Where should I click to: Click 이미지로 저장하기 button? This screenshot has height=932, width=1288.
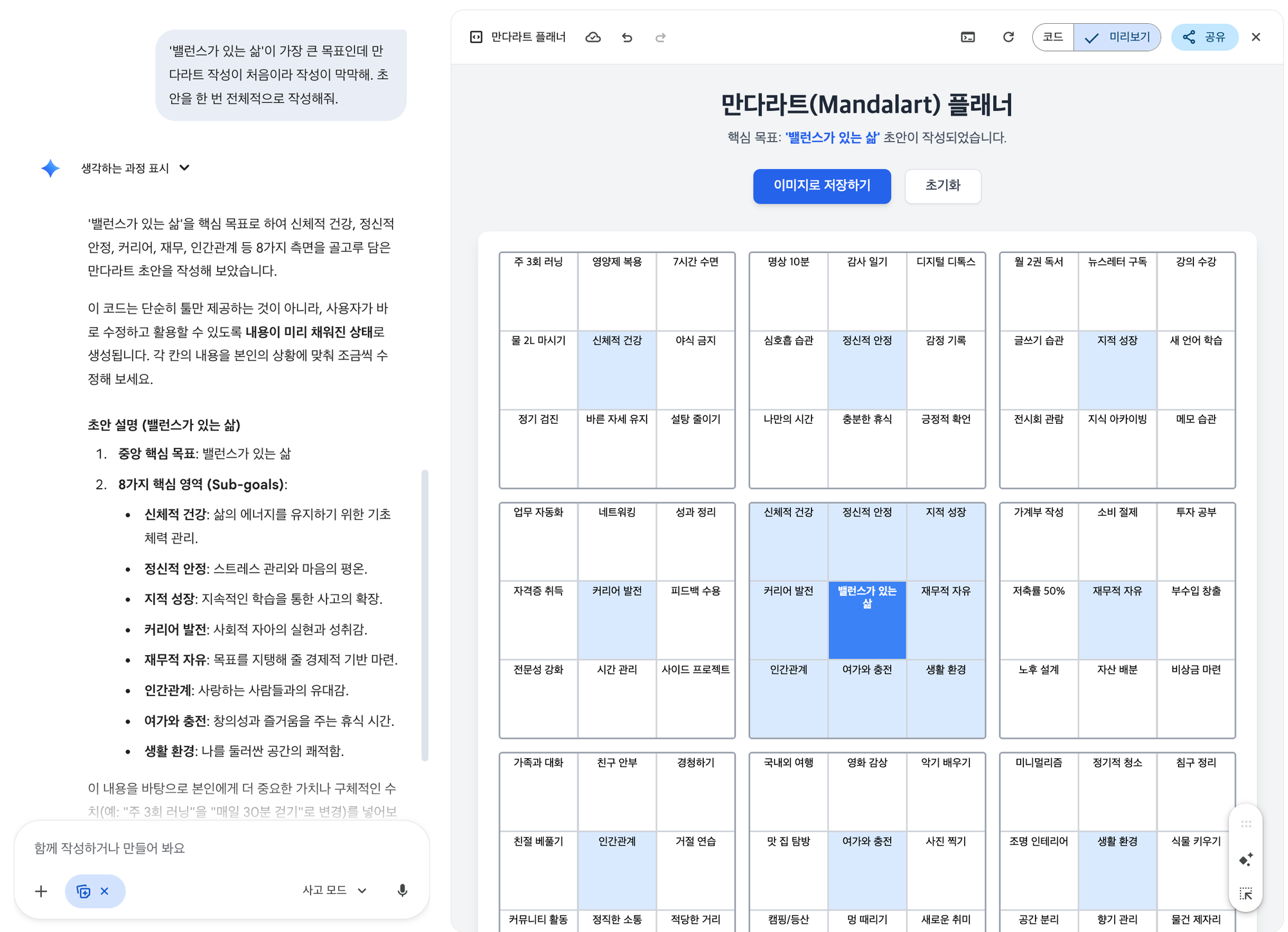pos(822,186)
